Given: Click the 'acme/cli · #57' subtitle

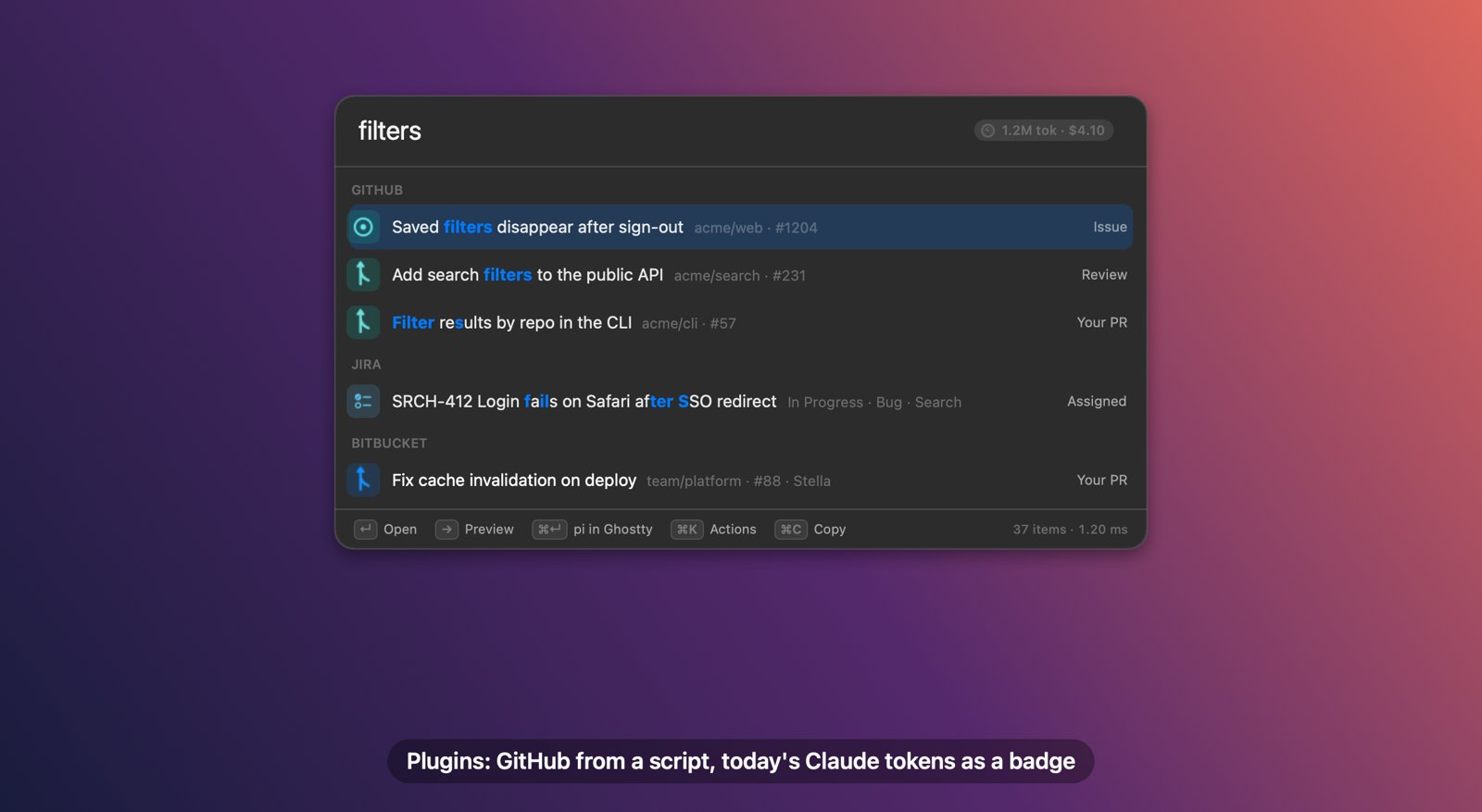Looking at the screenshot, I should click(x=689, y=323).
